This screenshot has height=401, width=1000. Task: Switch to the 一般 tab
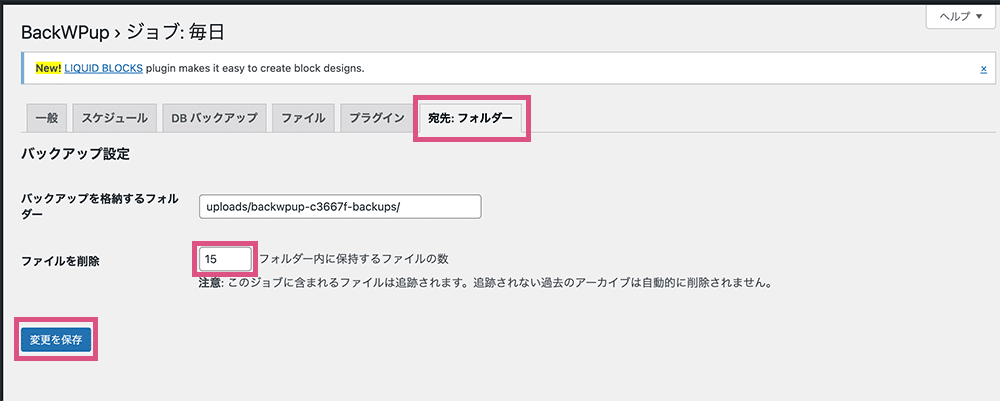click(x=46, y=118)
